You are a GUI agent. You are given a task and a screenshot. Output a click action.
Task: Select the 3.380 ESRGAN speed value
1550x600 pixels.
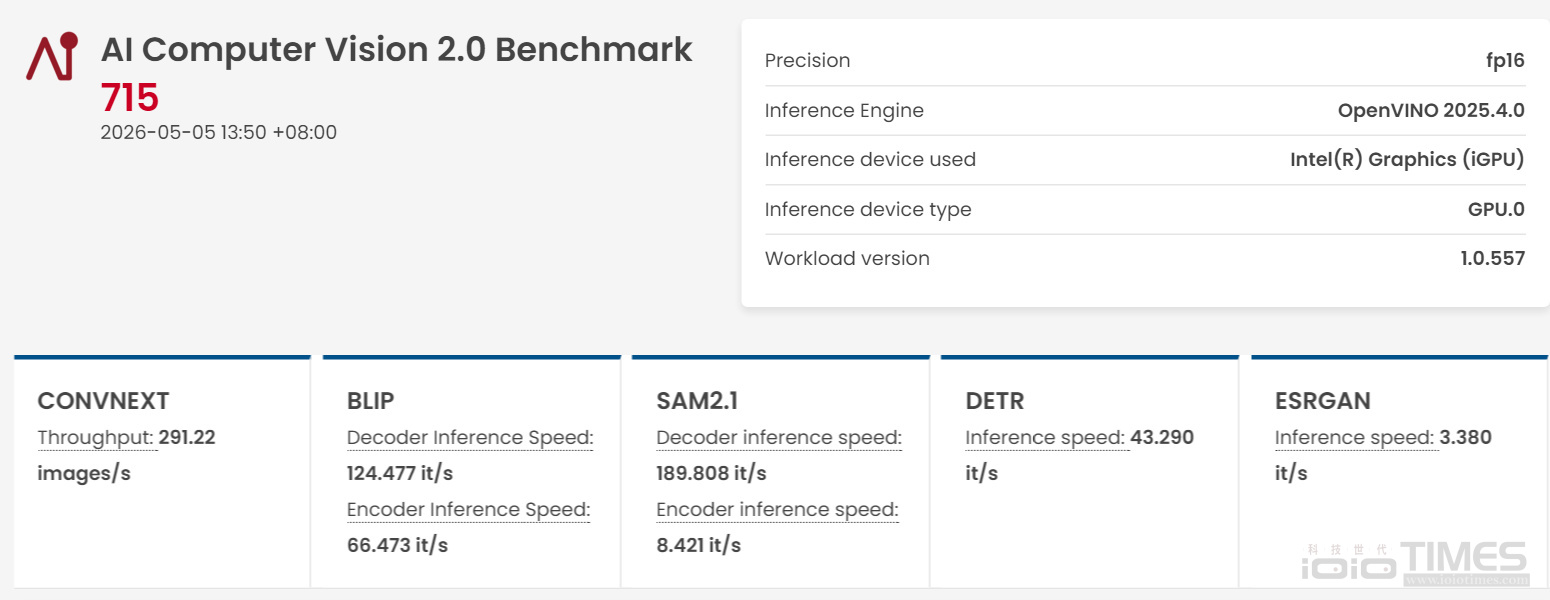pyautogui.click(x=1465, y=438)
